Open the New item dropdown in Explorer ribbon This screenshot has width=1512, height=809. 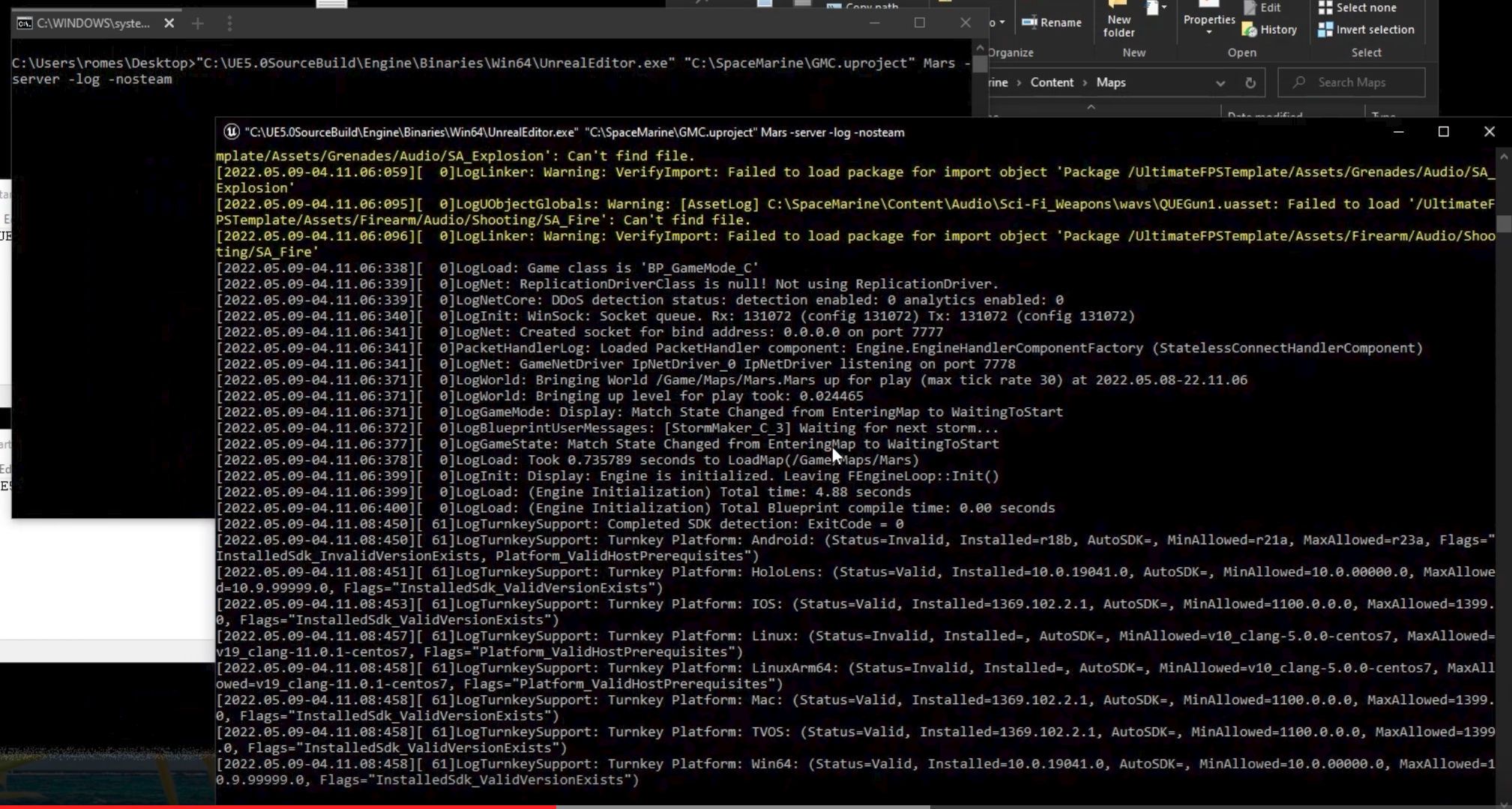tap(1157, 8)
